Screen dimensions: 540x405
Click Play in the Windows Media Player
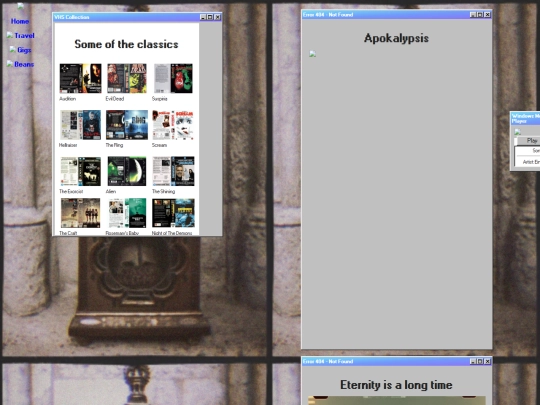coord(529,141)
